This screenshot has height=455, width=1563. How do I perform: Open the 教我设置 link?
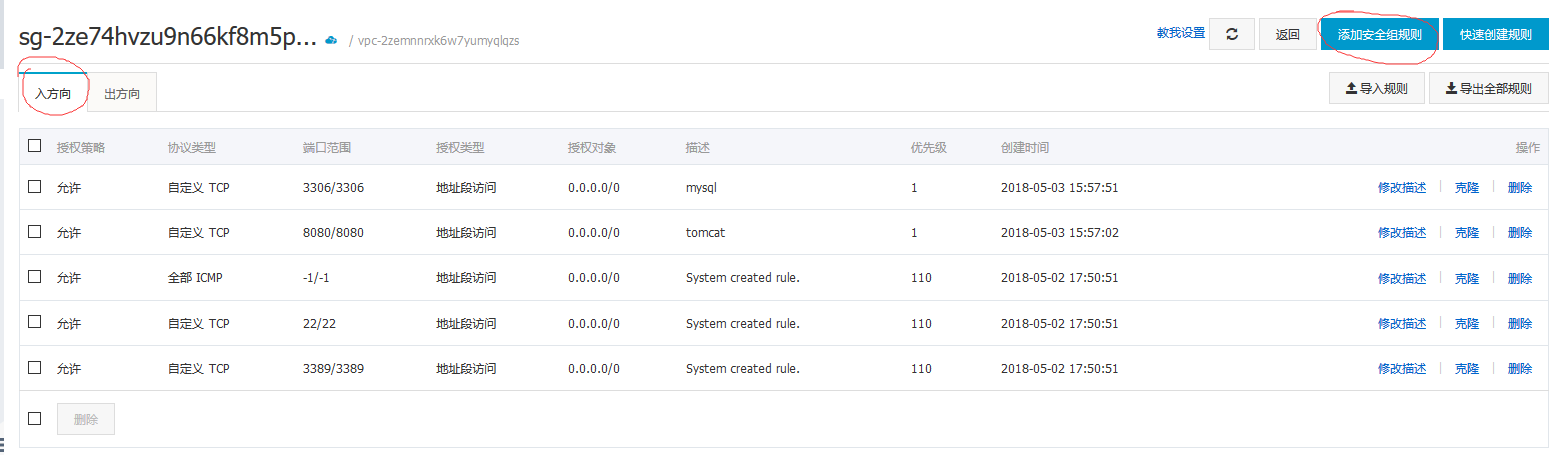coord(1181,33)
